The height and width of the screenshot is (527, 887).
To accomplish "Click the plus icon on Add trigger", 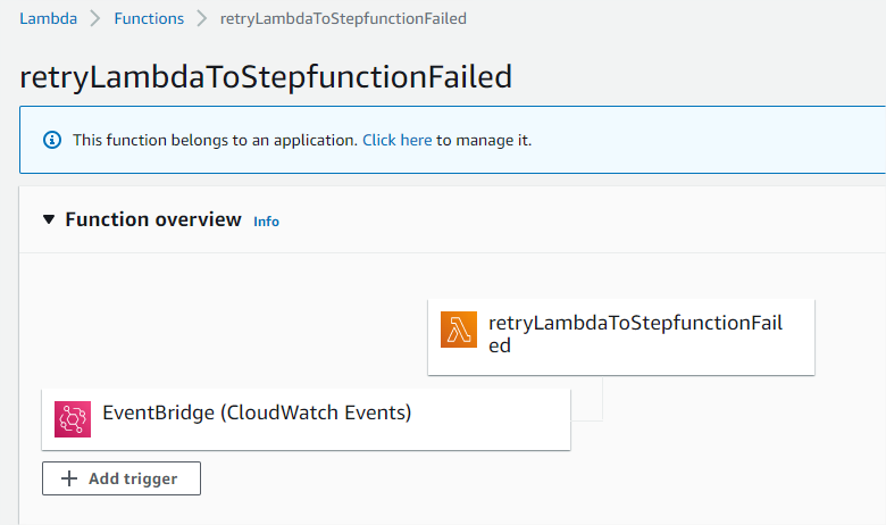I will pos(69,479).
